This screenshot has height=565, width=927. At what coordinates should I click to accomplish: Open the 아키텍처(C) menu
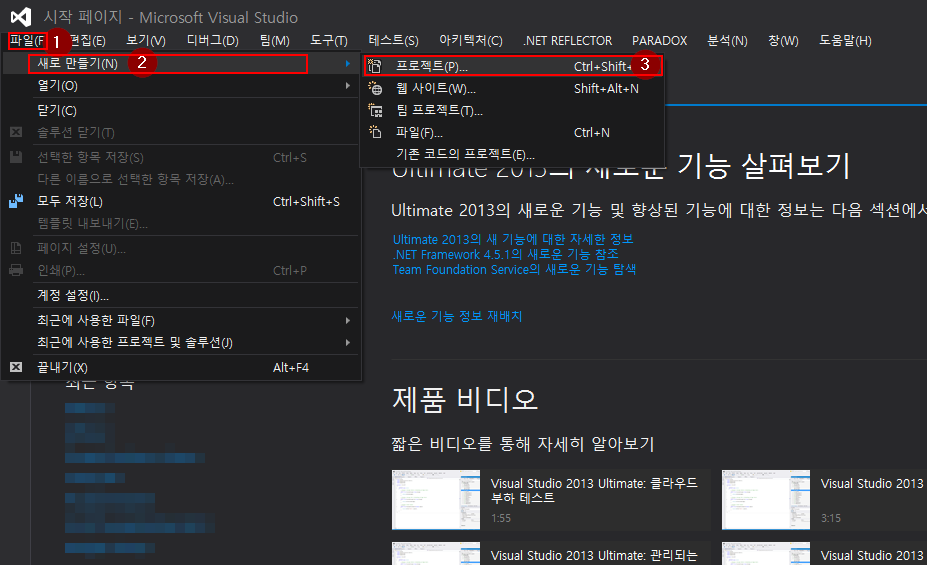[471, 41]
